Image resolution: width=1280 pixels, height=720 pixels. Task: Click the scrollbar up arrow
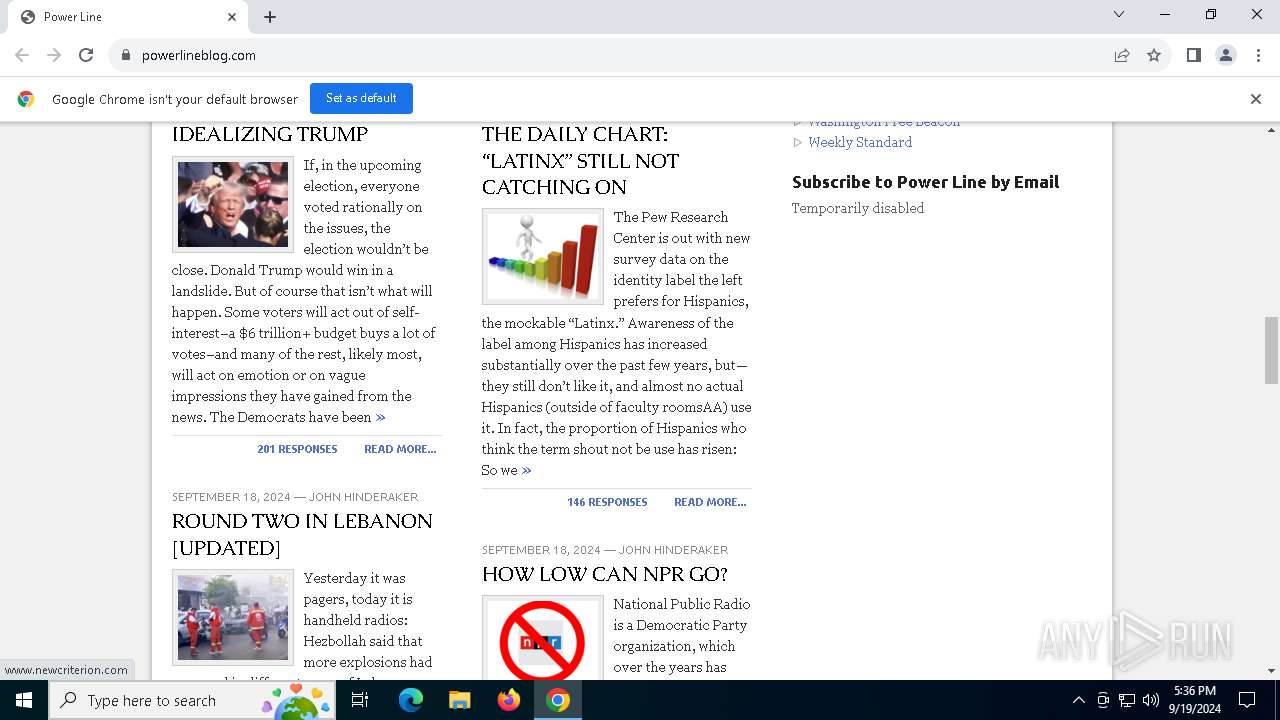coord(1271,131)
